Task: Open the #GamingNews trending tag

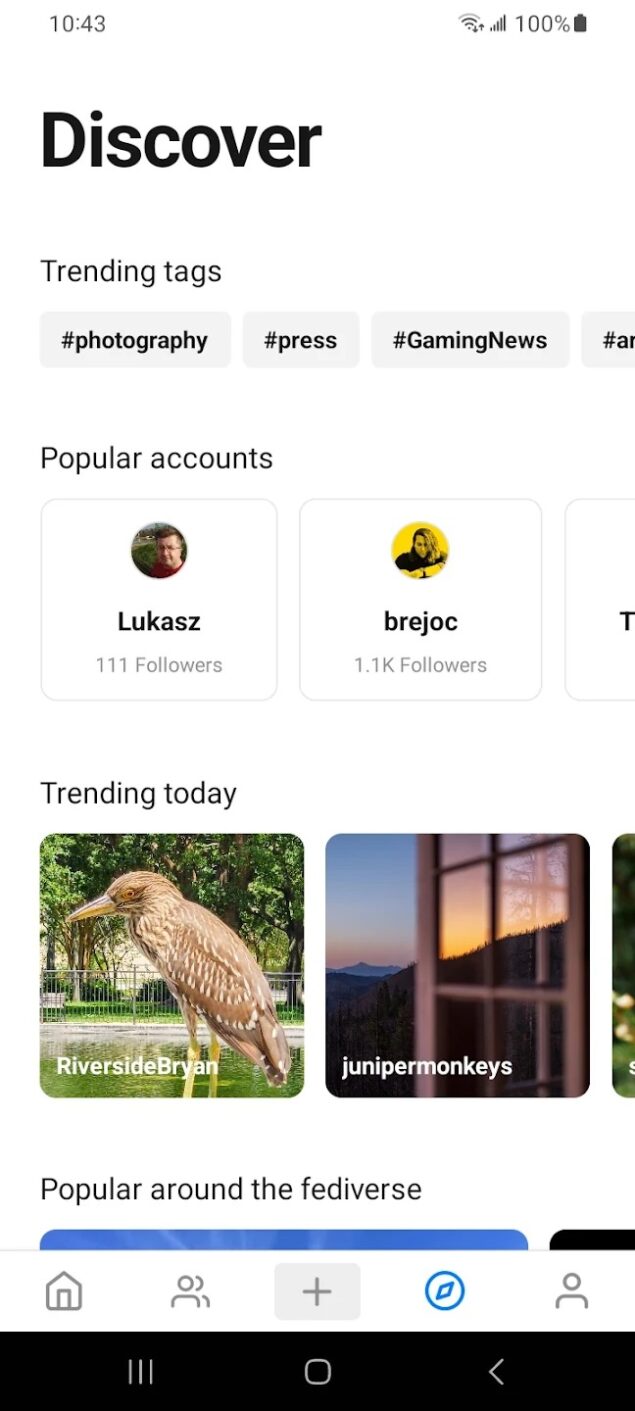Action: point(470,340)
